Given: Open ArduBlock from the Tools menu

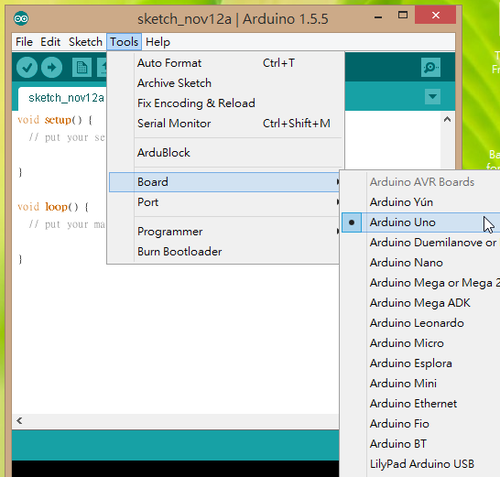Looking at the screenshot, I should 225,153.
